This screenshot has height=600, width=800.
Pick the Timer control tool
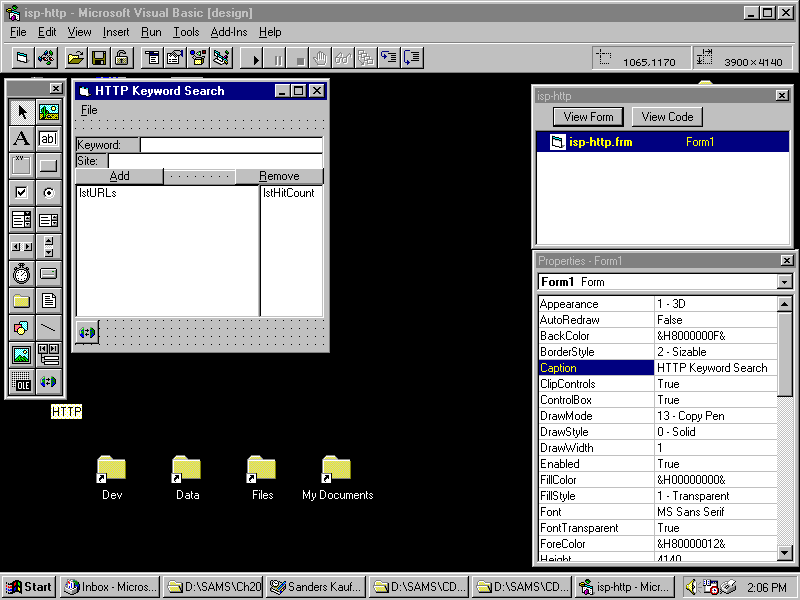21,274
